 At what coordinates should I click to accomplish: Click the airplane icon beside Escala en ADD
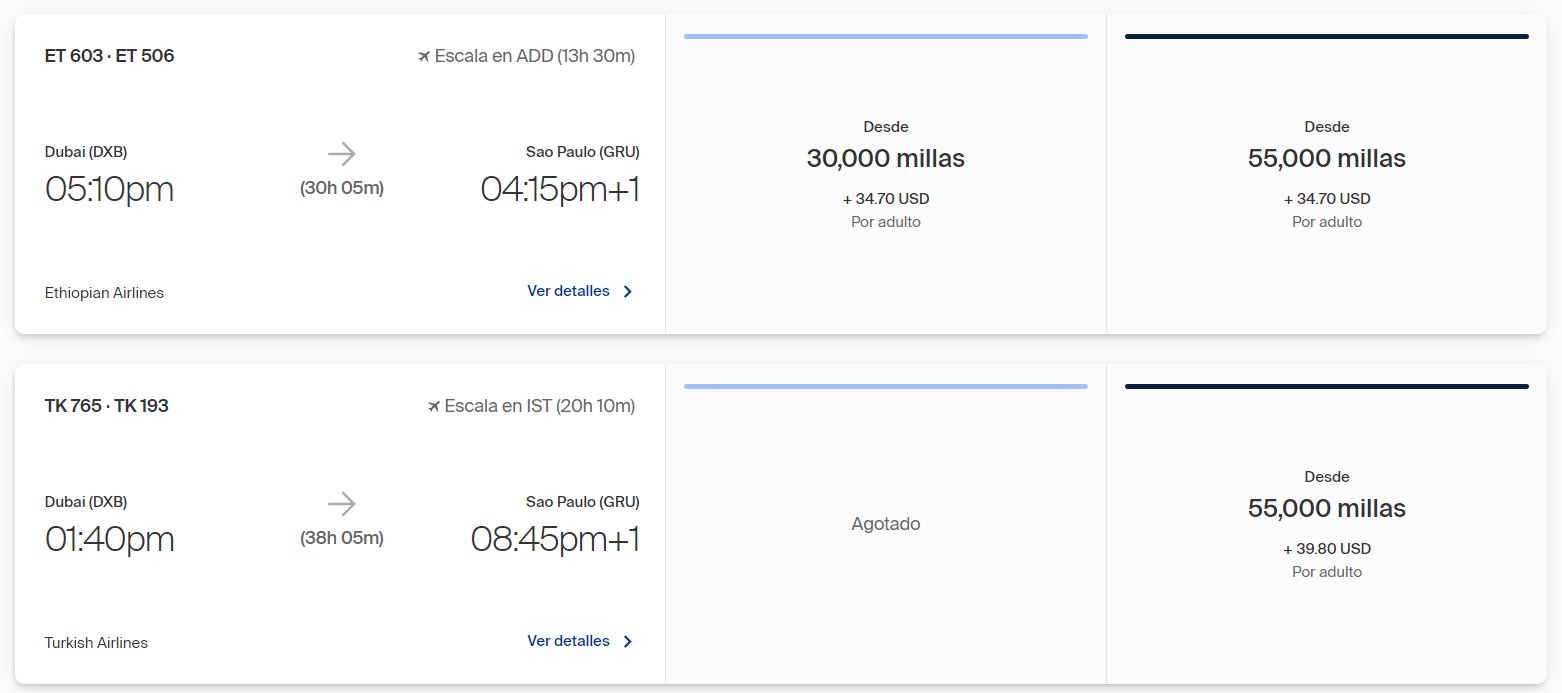[424, 56]
